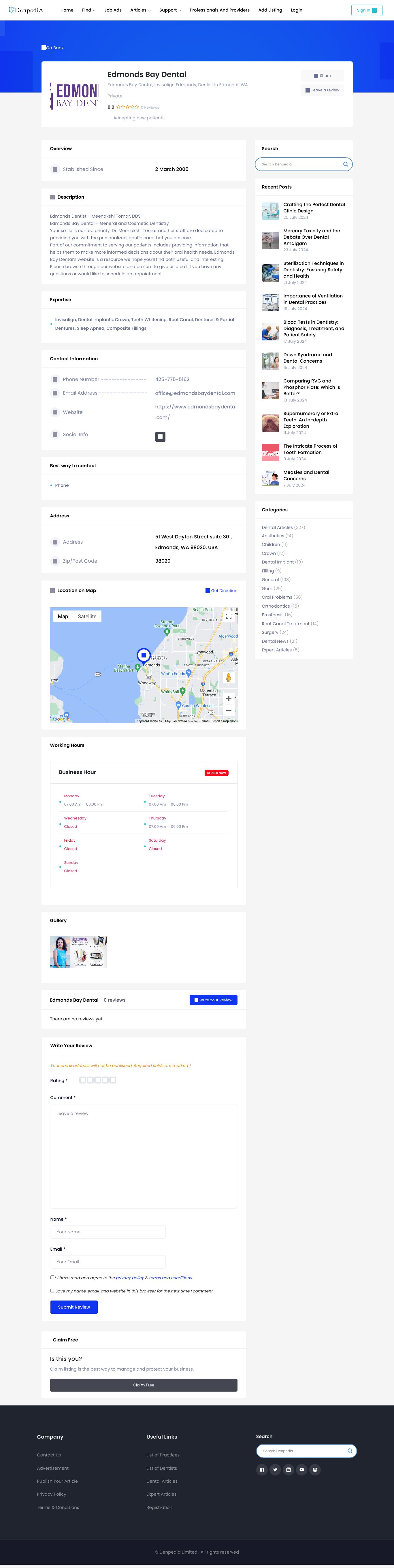Check the privacy policy agreement checkbox
The image size is (394, 1568).
[52, 1277]
